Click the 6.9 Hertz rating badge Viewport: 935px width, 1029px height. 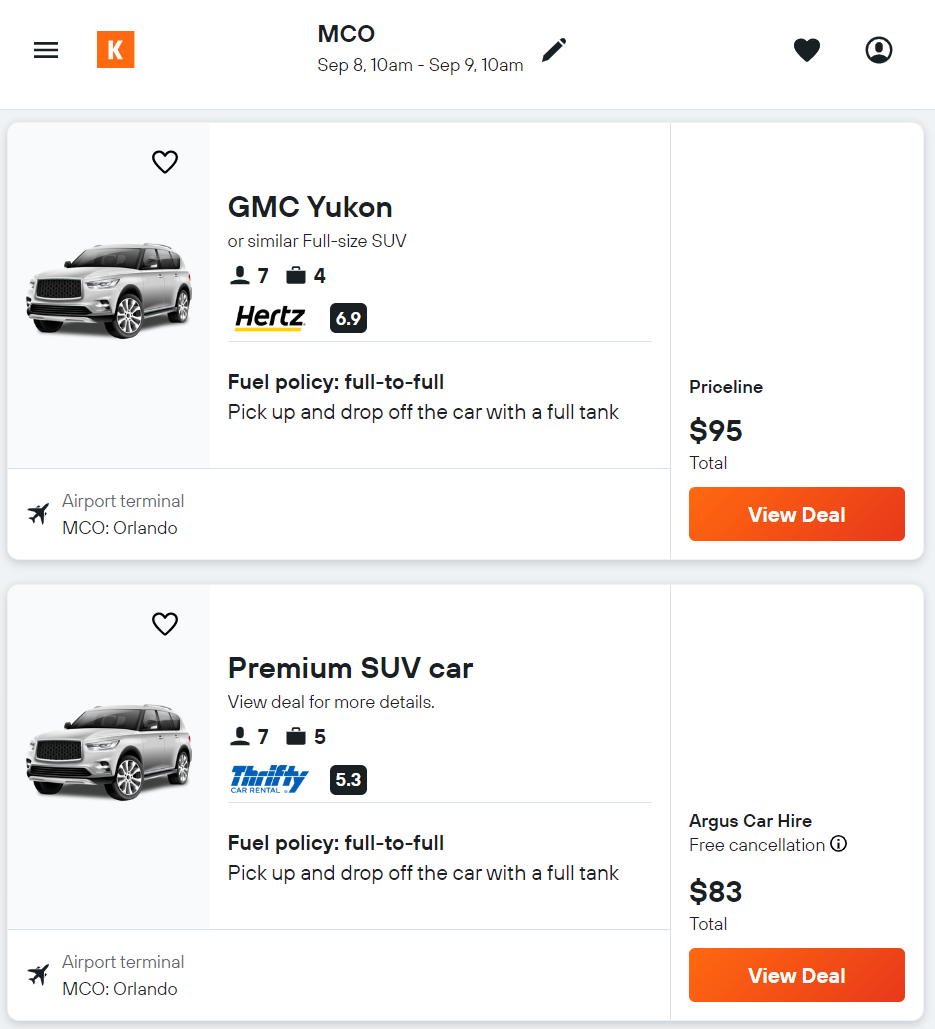[348, 318]
